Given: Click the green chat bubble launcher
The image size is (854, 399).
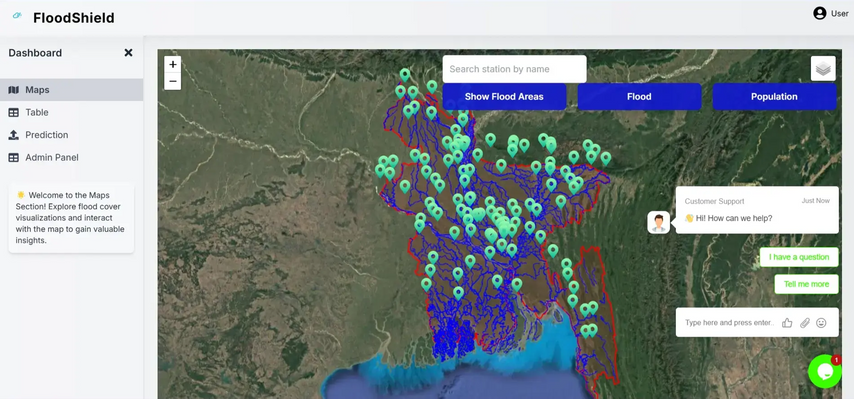Looking at the screenshot, I should coord(825,371).
